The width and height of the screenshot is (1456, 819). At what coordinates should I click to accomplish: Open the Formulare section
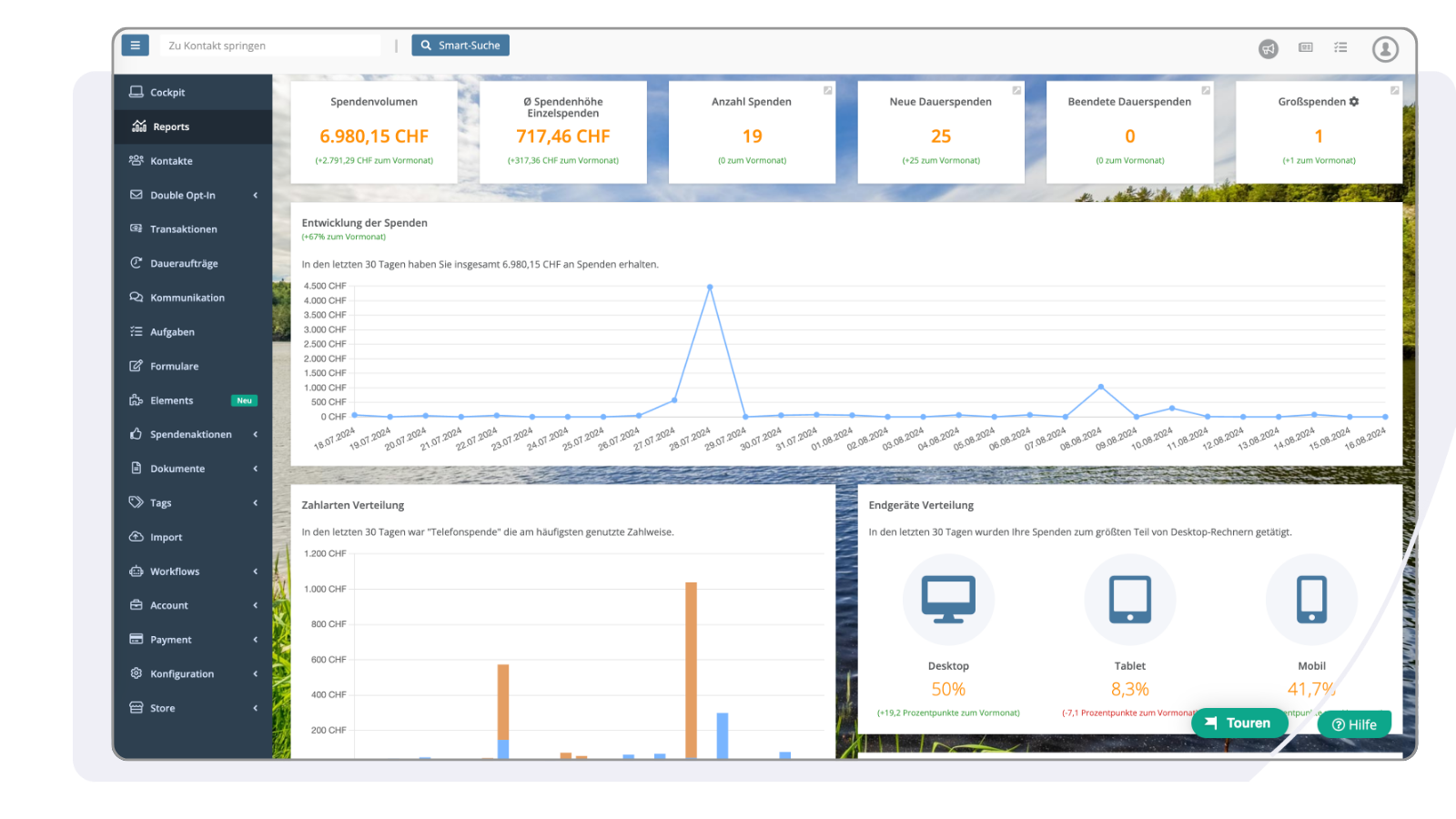coord(175,366)
